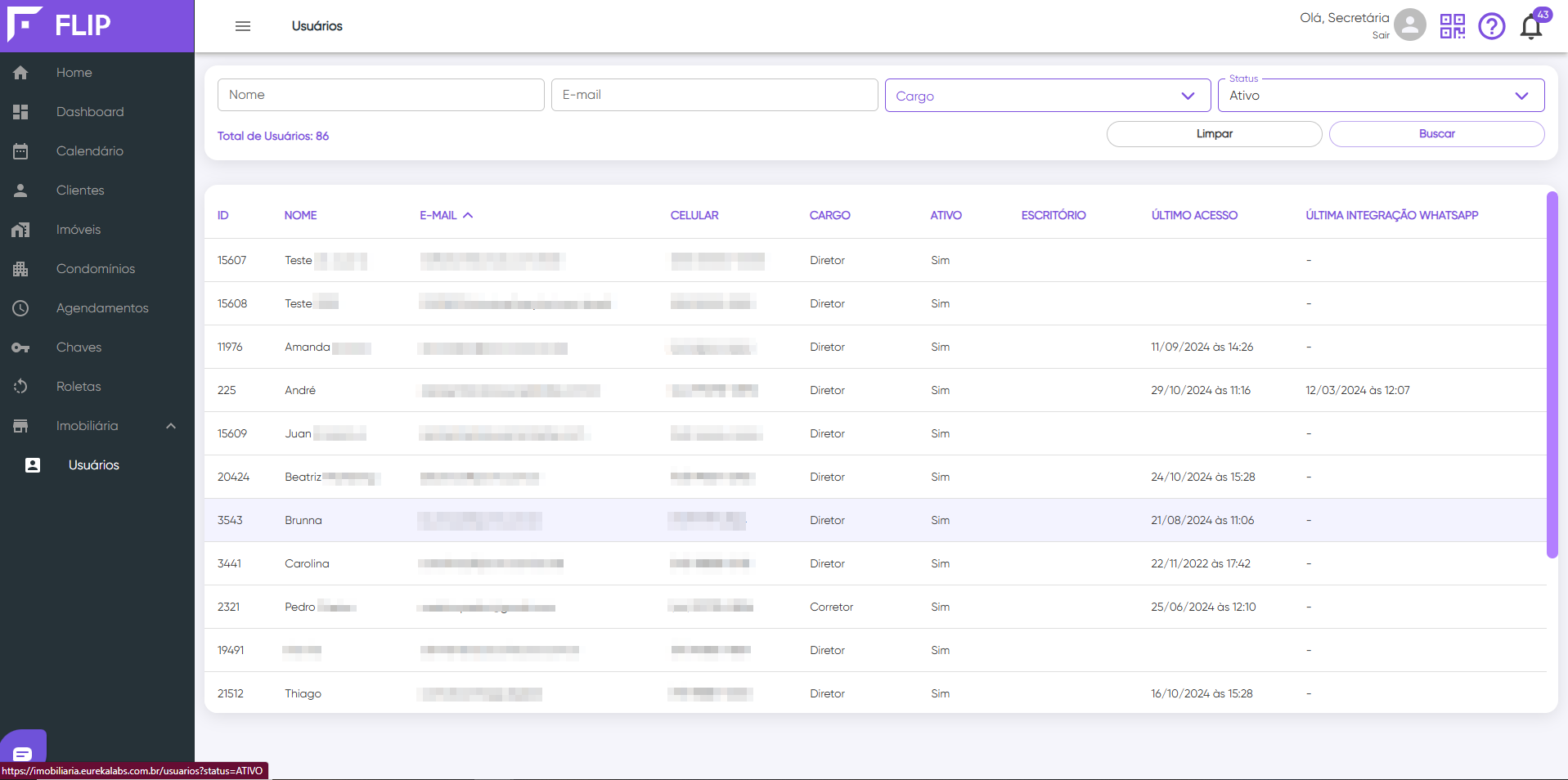
Task: Open Roletas menu item
Action: 79,387
